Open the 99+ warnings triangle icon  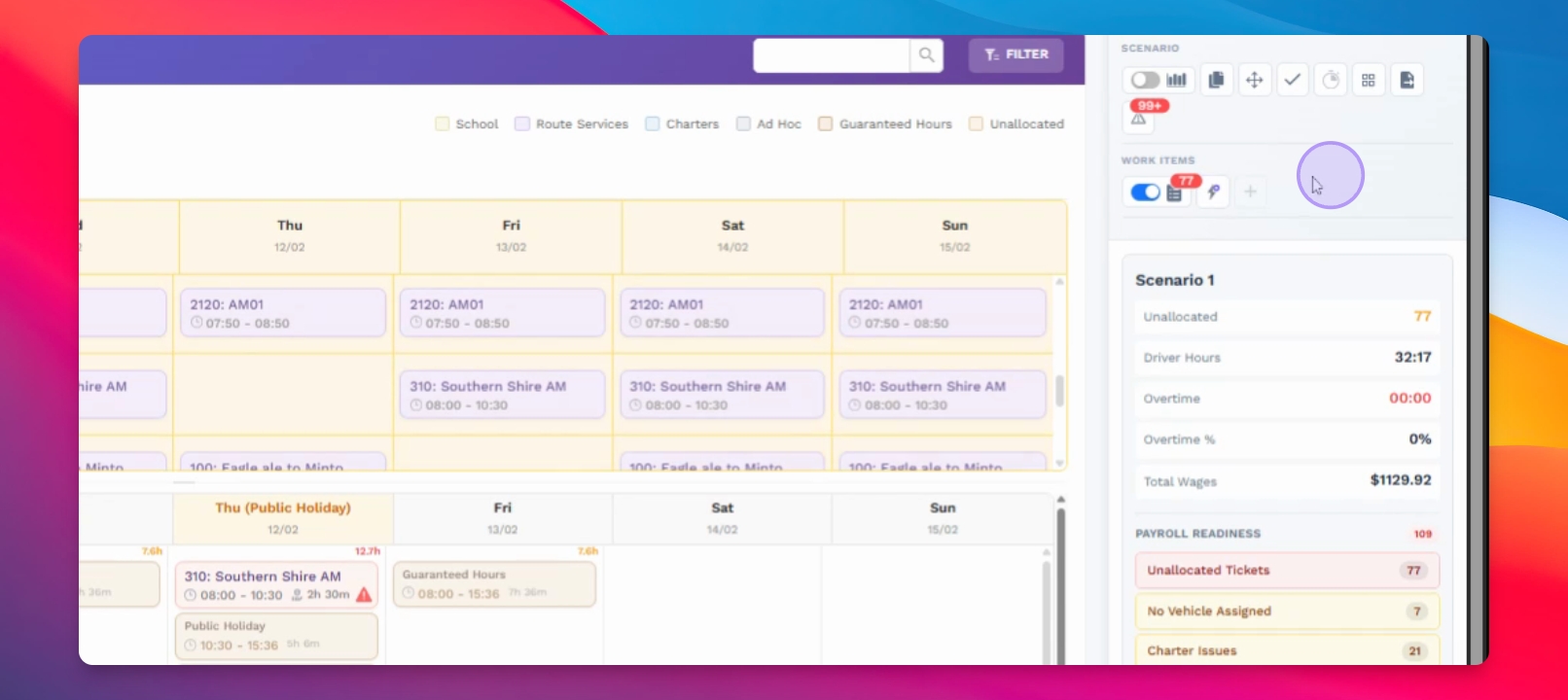[x=1138, y=119]
